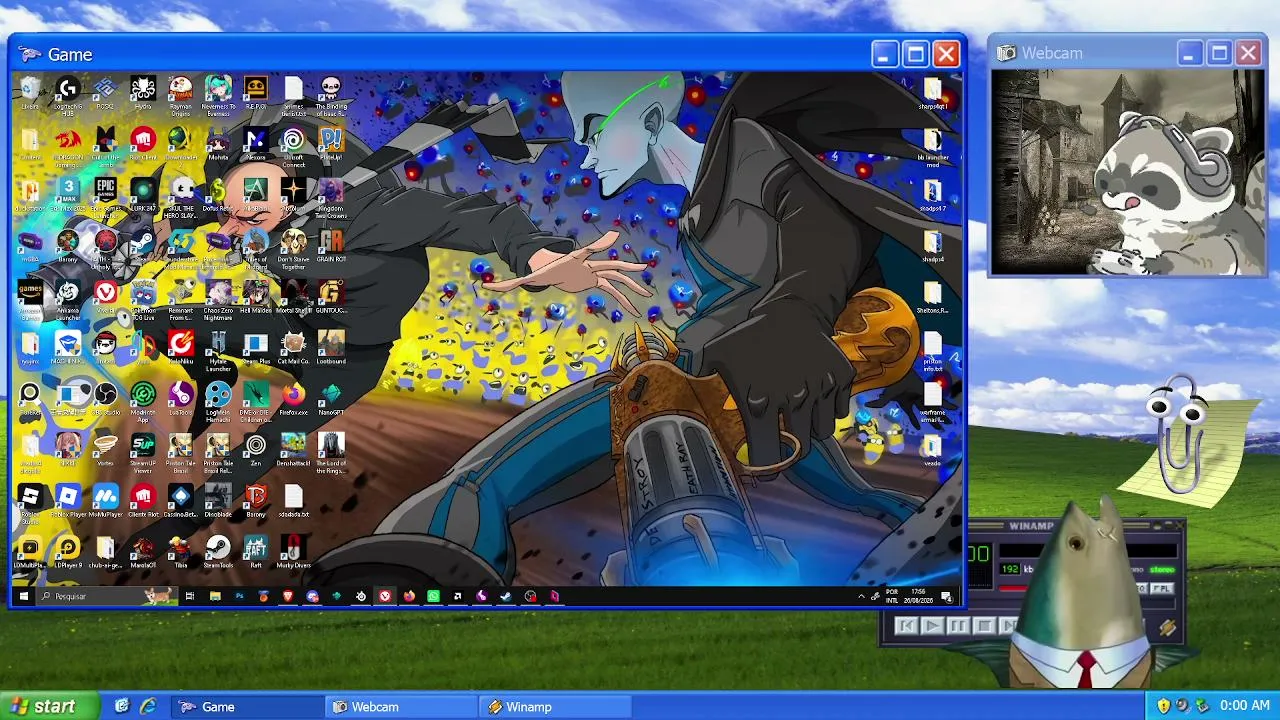1280x720 pixels.
Task: Open the Logitech G HUB desktop icon
Action: (x=67, y=94)
